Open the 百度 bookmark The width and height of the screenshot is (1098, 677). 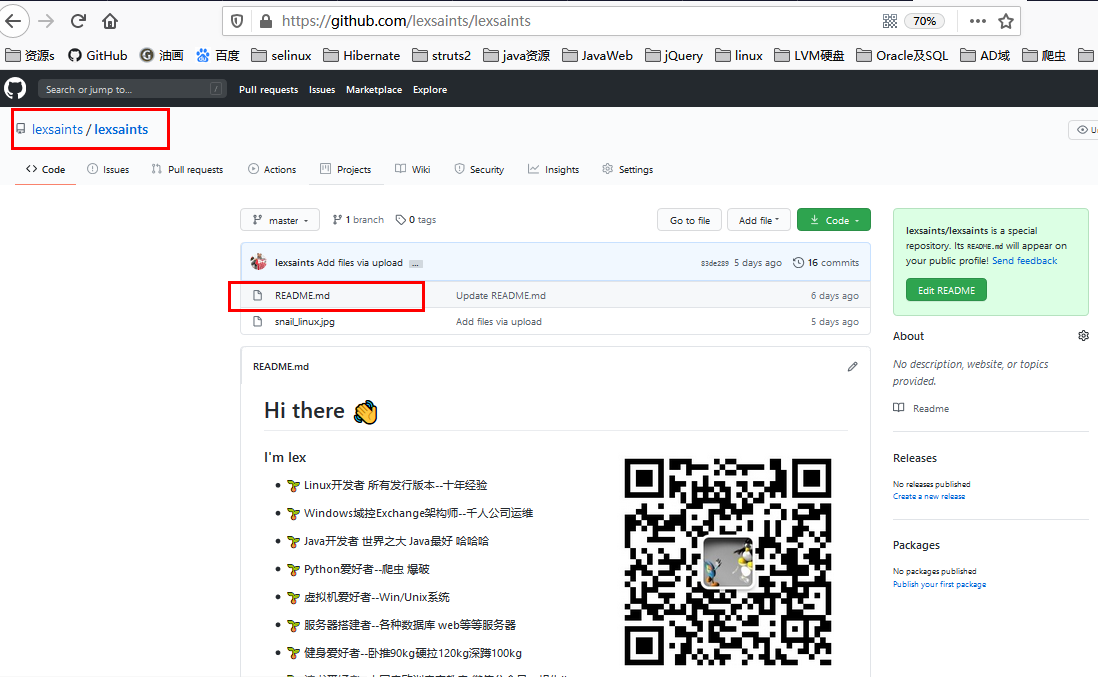pos(218,55)
